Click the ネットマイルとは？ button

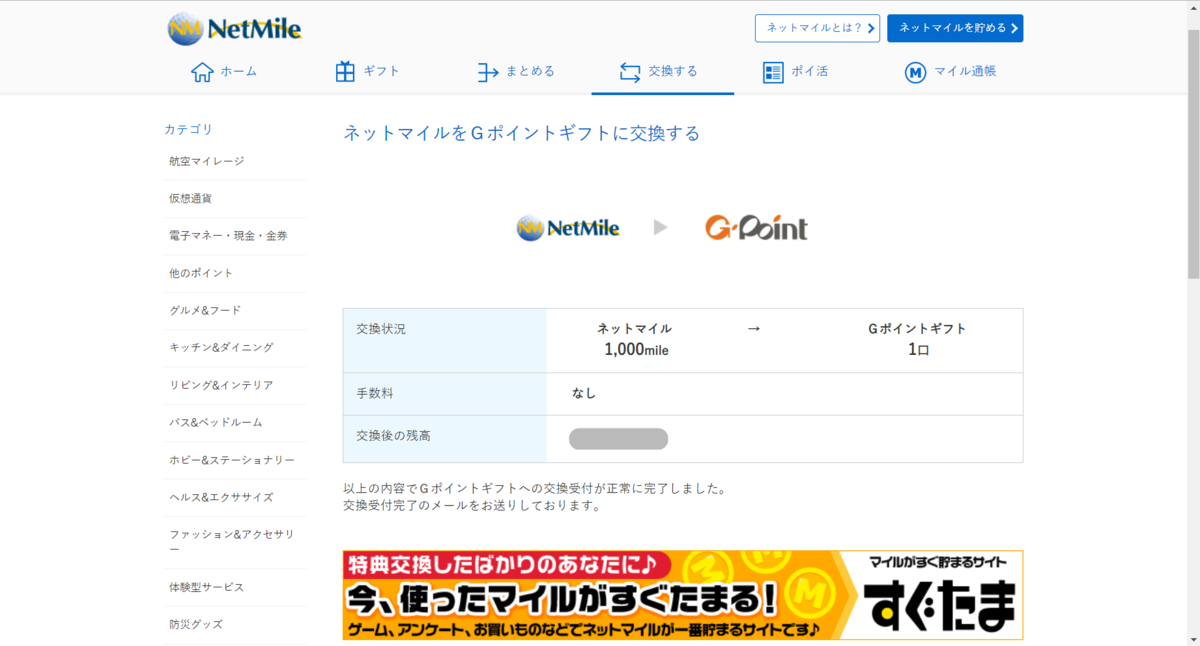817,28
